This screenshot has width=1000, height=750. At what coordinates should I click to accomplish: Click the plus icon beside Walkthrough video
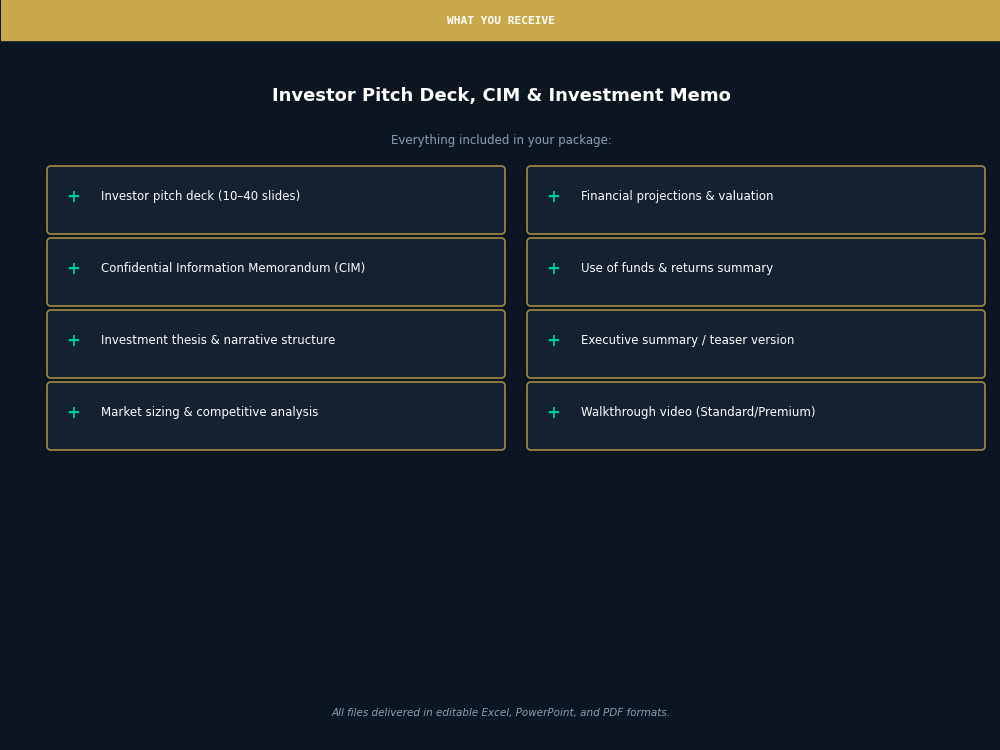point(554,413)
